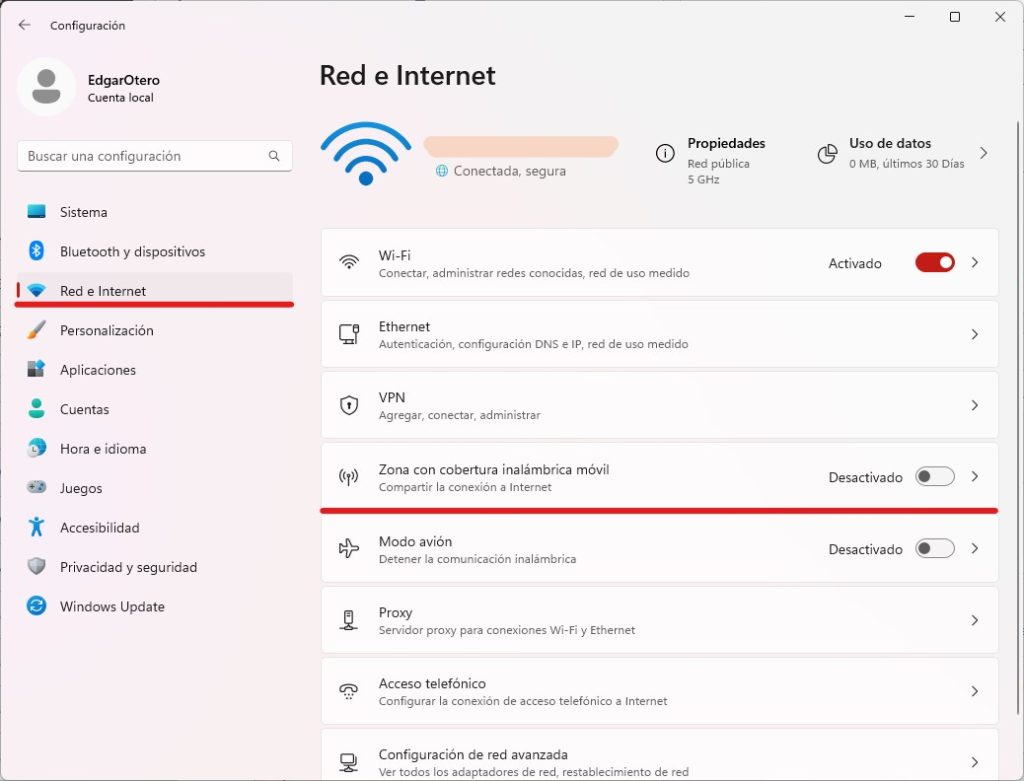Click the Personalización paintbrush icon
1024x781 pixels.
pos(37,330)
